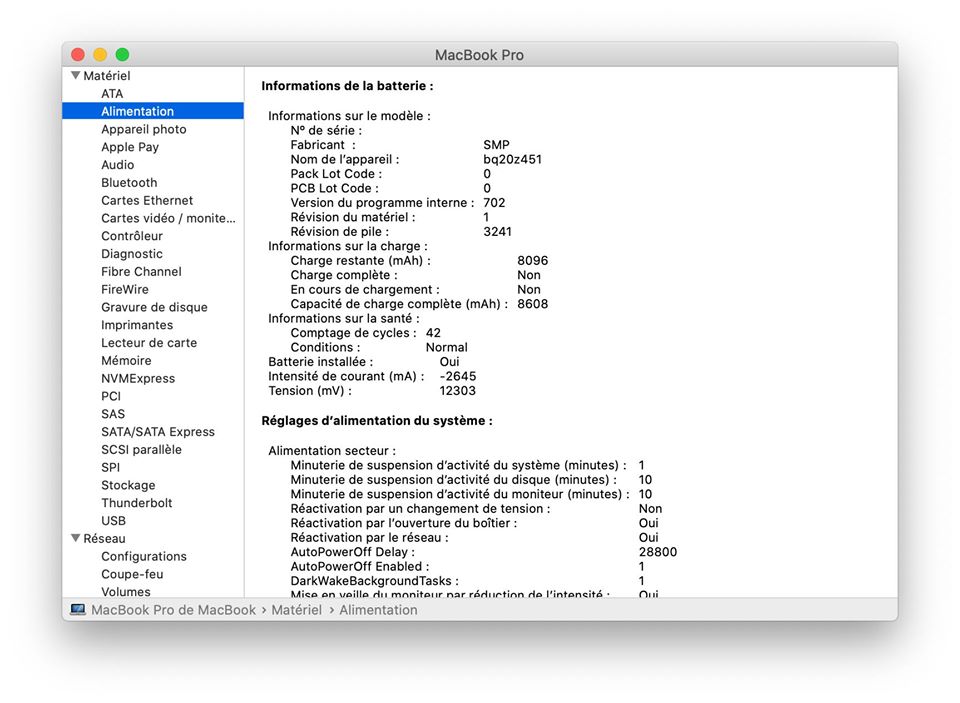This screenshot has width=960, height=703.
Task: Click Matériel in the path bar
Action: (296, 610)
